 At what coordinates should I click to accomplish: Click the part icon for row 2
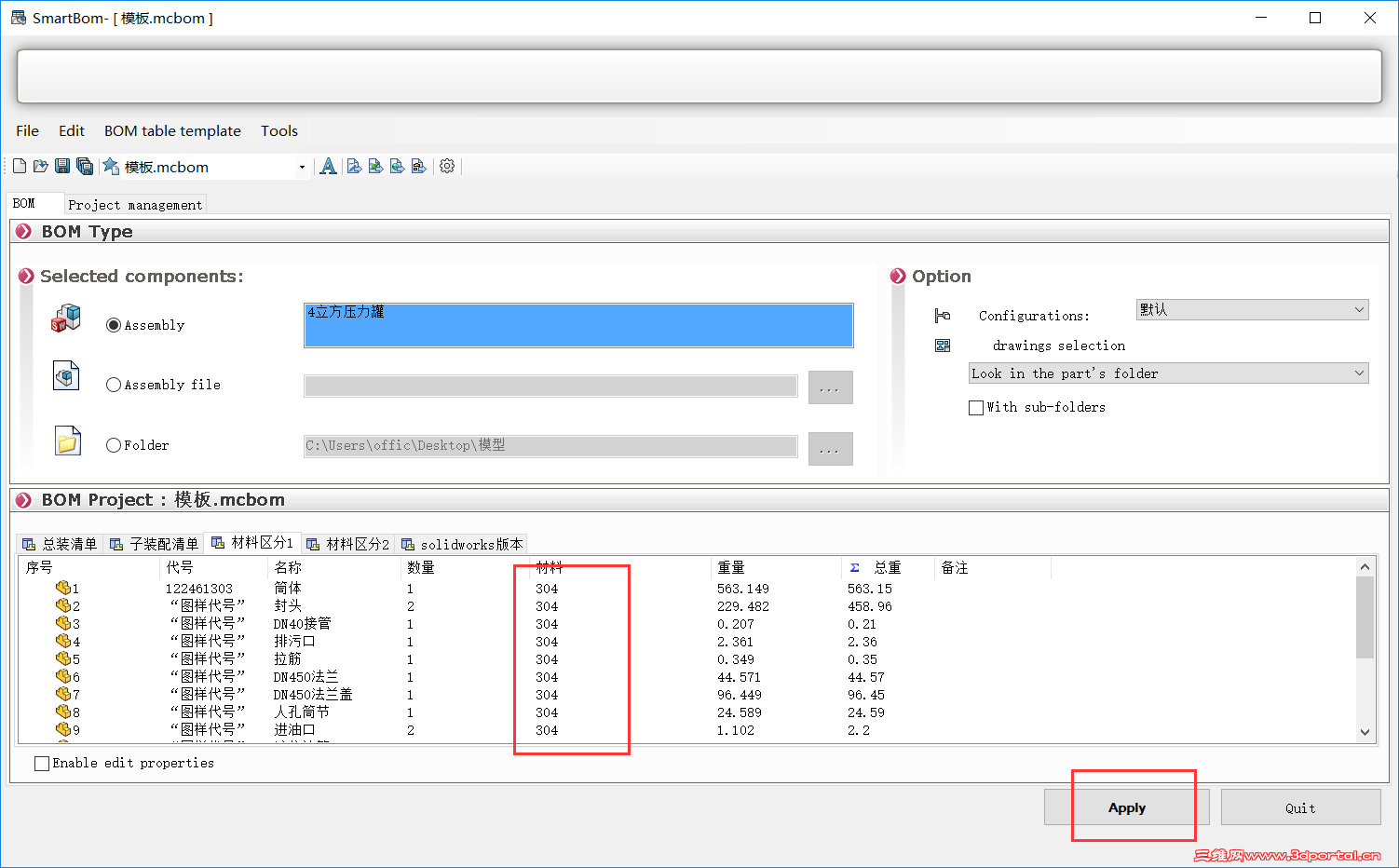pyautogui.click(x=63, y=605)
